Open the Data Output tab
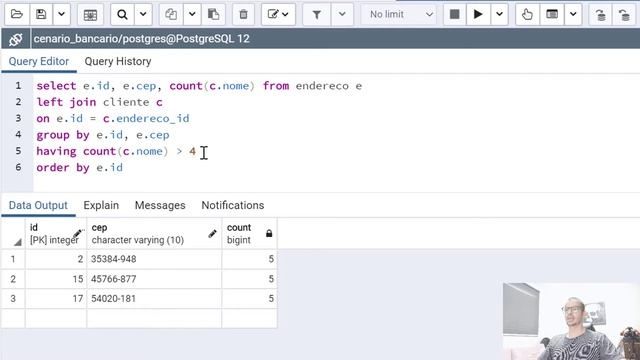The width and height of the screenshot is (640, 360). 38,205
